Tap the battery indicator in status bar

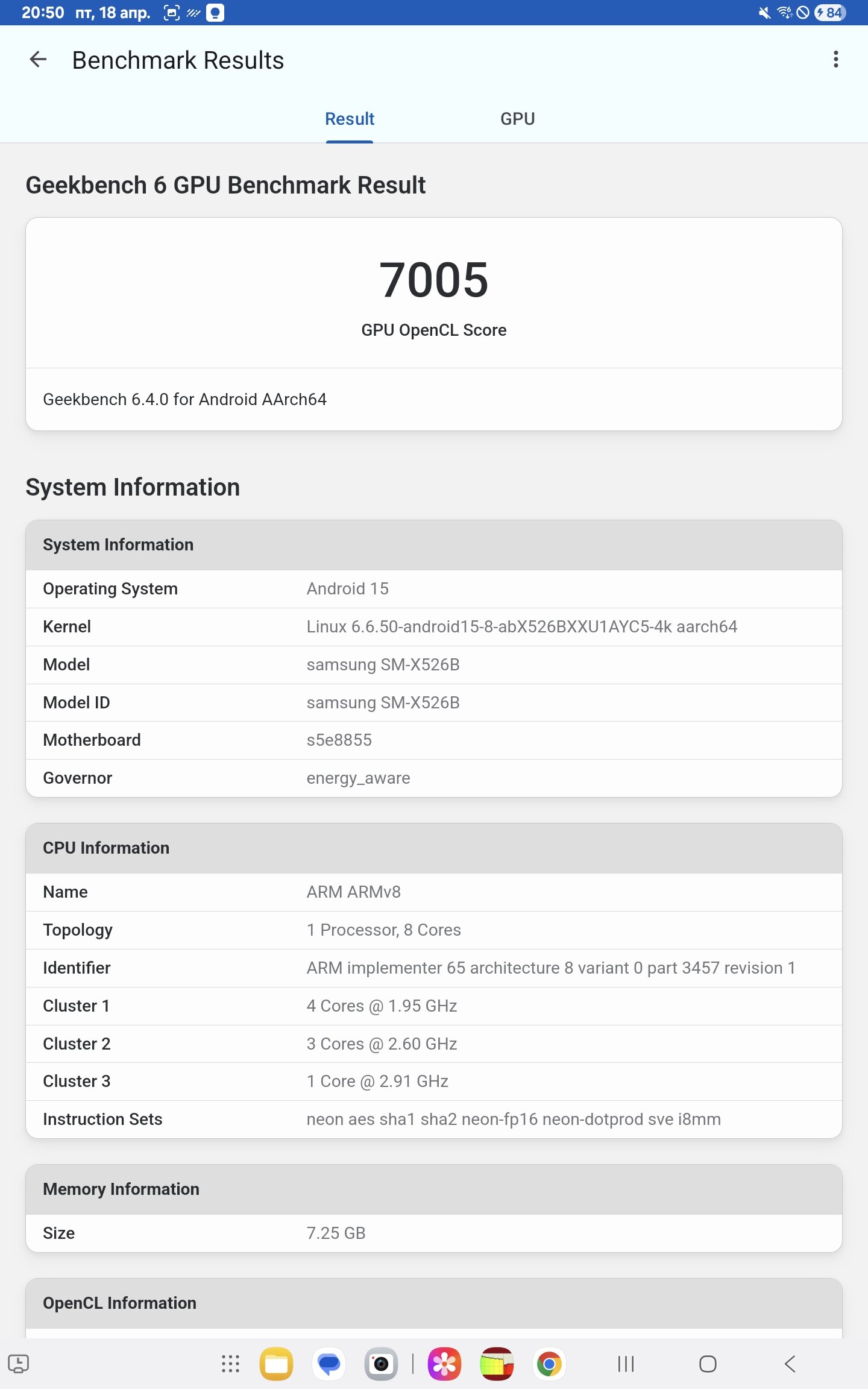click(830, 13)
